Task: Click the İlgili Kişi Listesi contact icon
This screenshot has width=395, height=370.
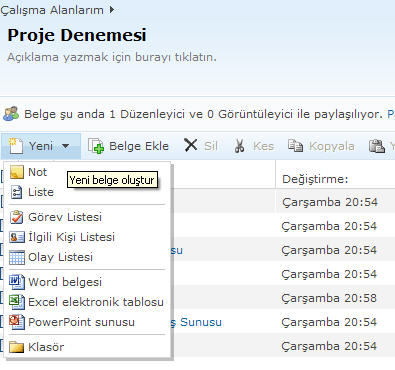Action: coord(17,237)
